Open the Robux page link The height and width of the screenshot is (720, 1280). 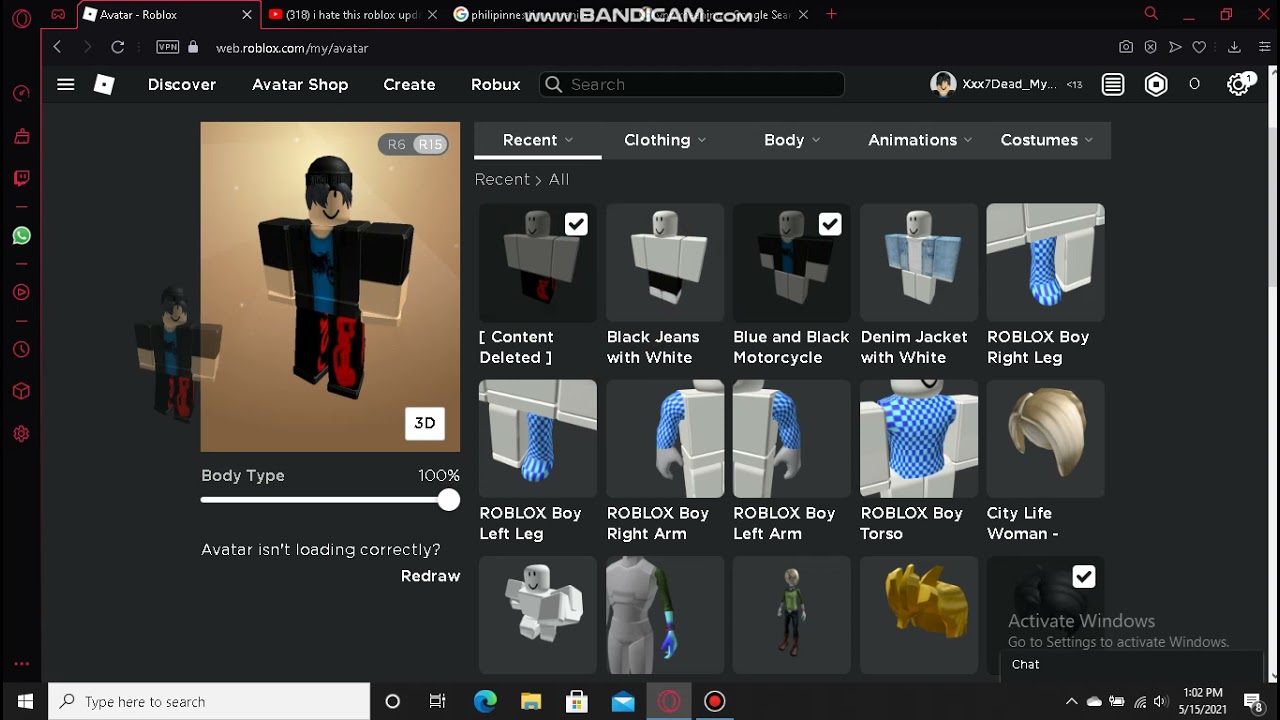[496, 85]
